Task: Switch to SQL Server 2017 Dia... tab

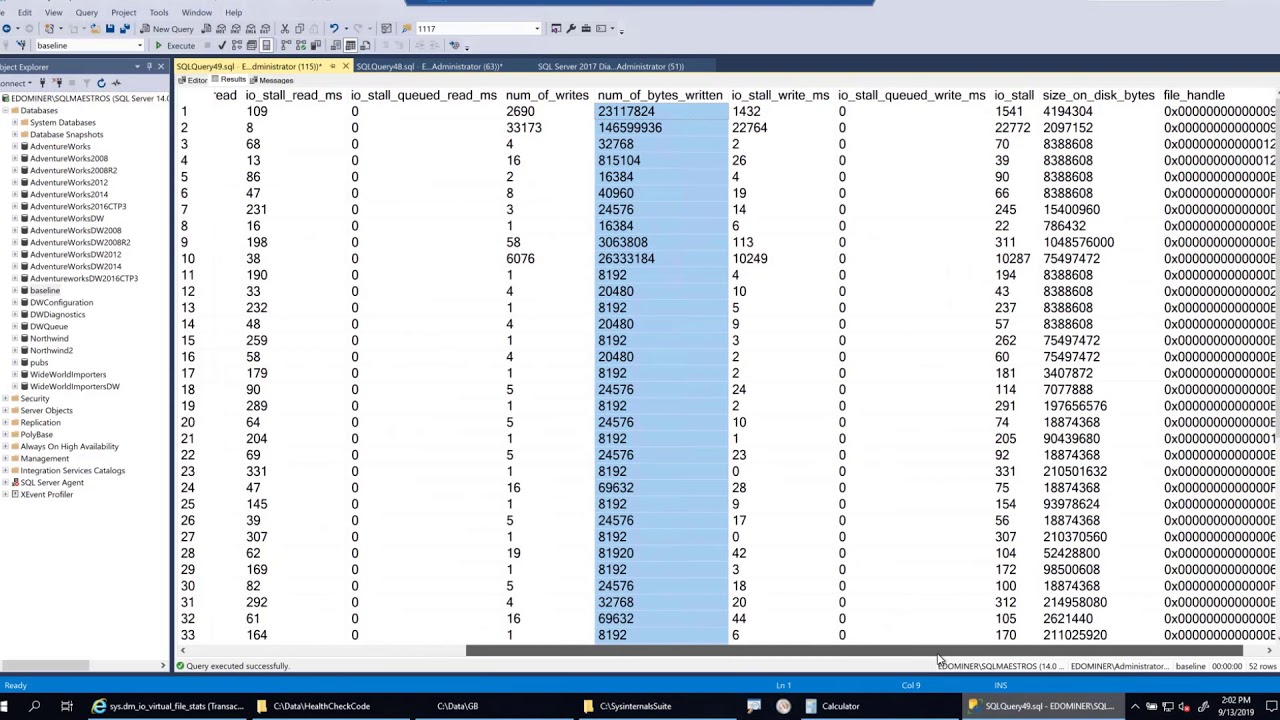Action: [611, 66]
